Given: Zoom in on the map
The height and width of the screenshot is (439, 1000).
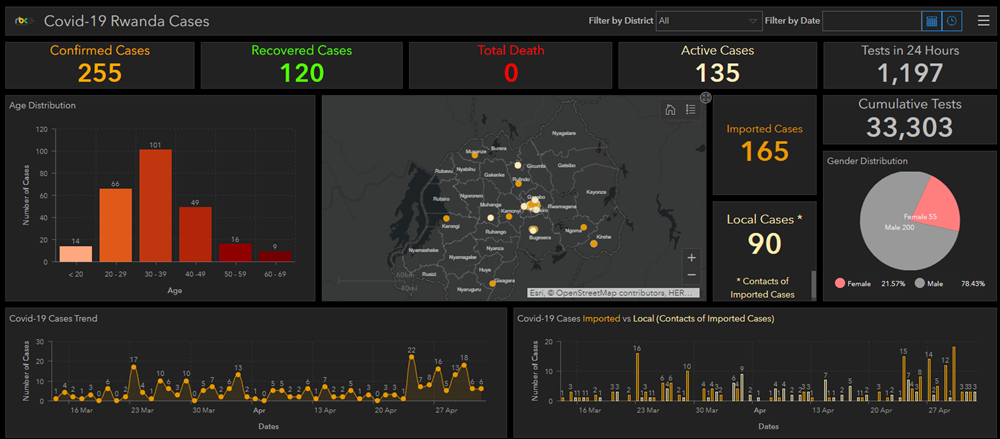Looking at the screenshot, I should (692, 258).
